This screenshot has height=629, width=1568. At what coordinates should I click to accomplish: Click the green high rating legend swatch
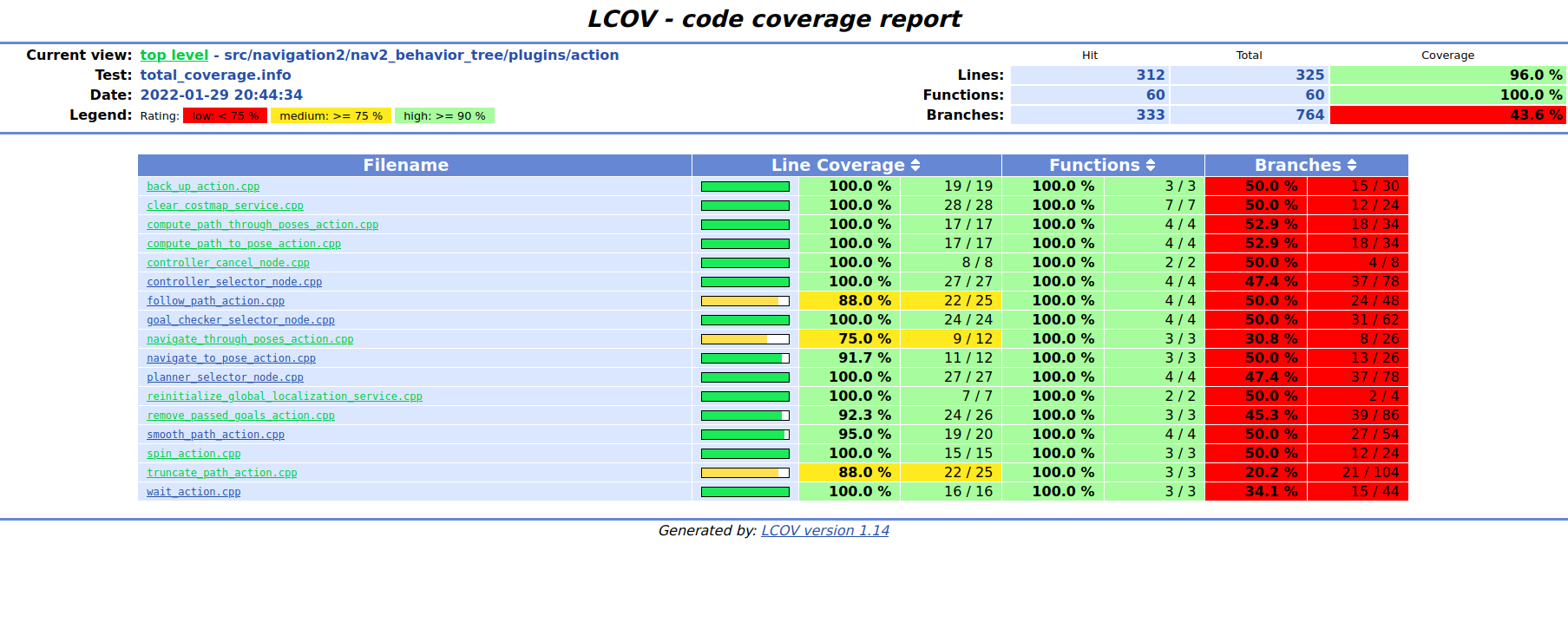tap(444, 115)
